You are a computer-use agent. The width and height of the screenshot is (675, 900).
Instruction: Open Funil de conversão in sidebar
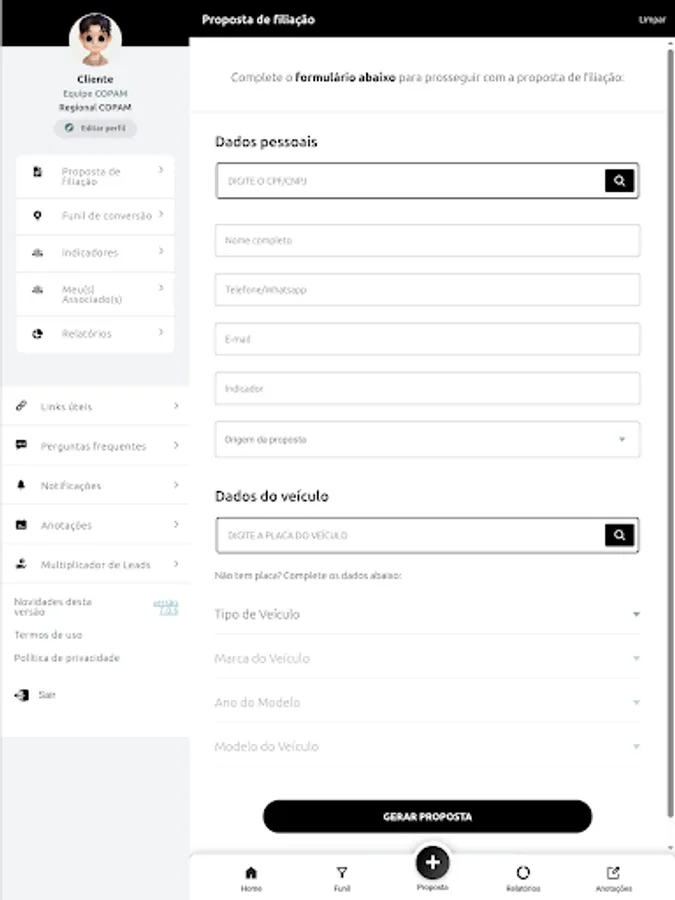point(96,216)
